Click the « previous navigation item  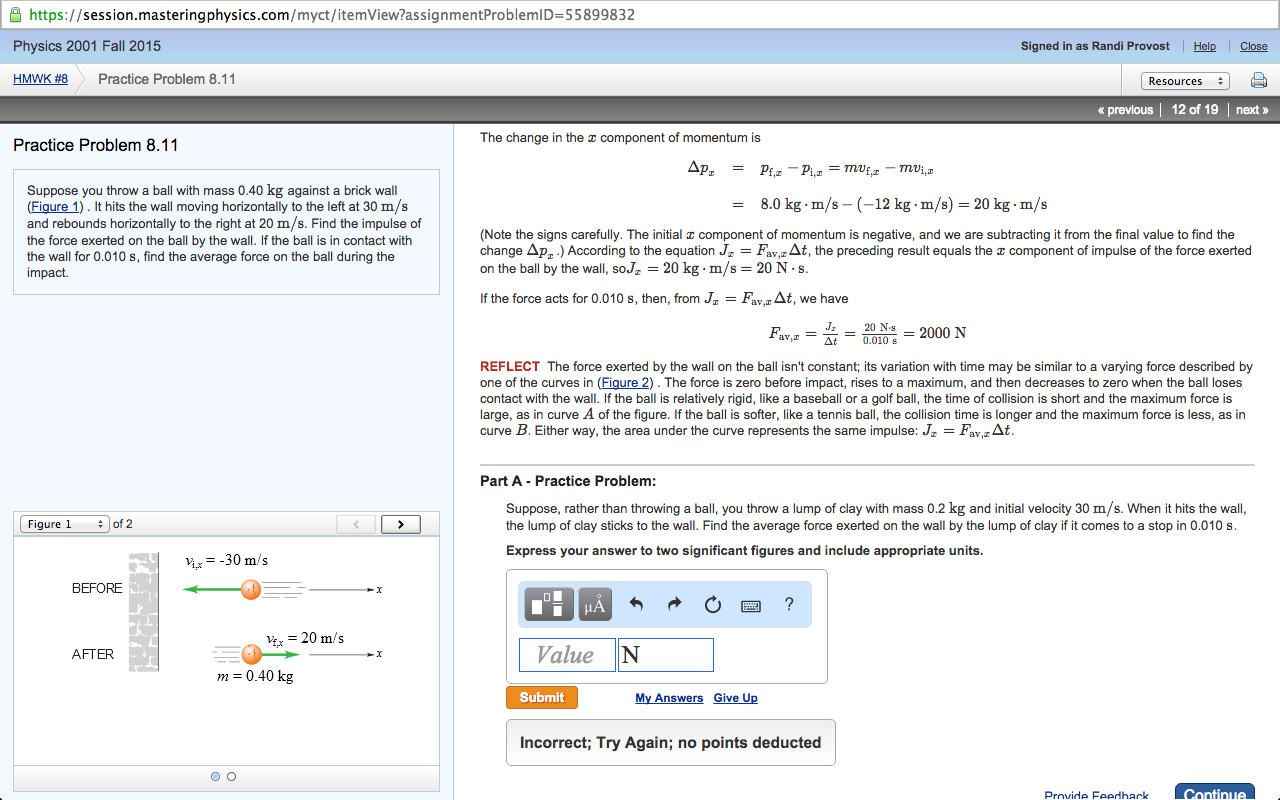[1125, 109]
